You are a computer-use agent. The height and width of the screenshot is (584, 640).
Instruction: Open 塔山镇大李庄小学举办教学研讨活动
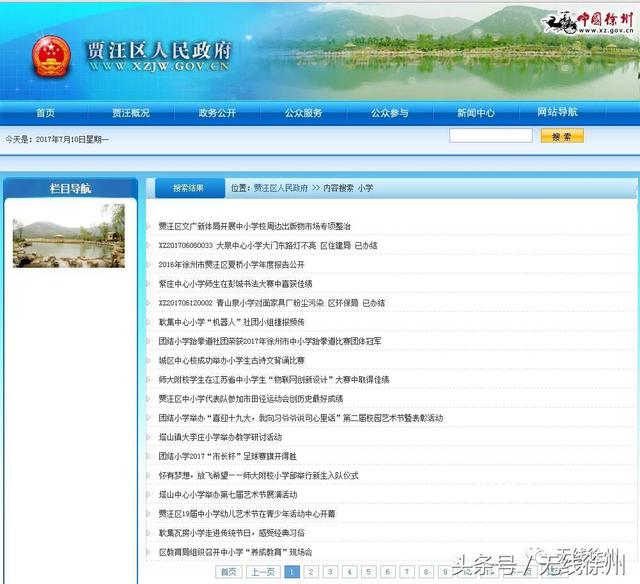coord(220,437)
